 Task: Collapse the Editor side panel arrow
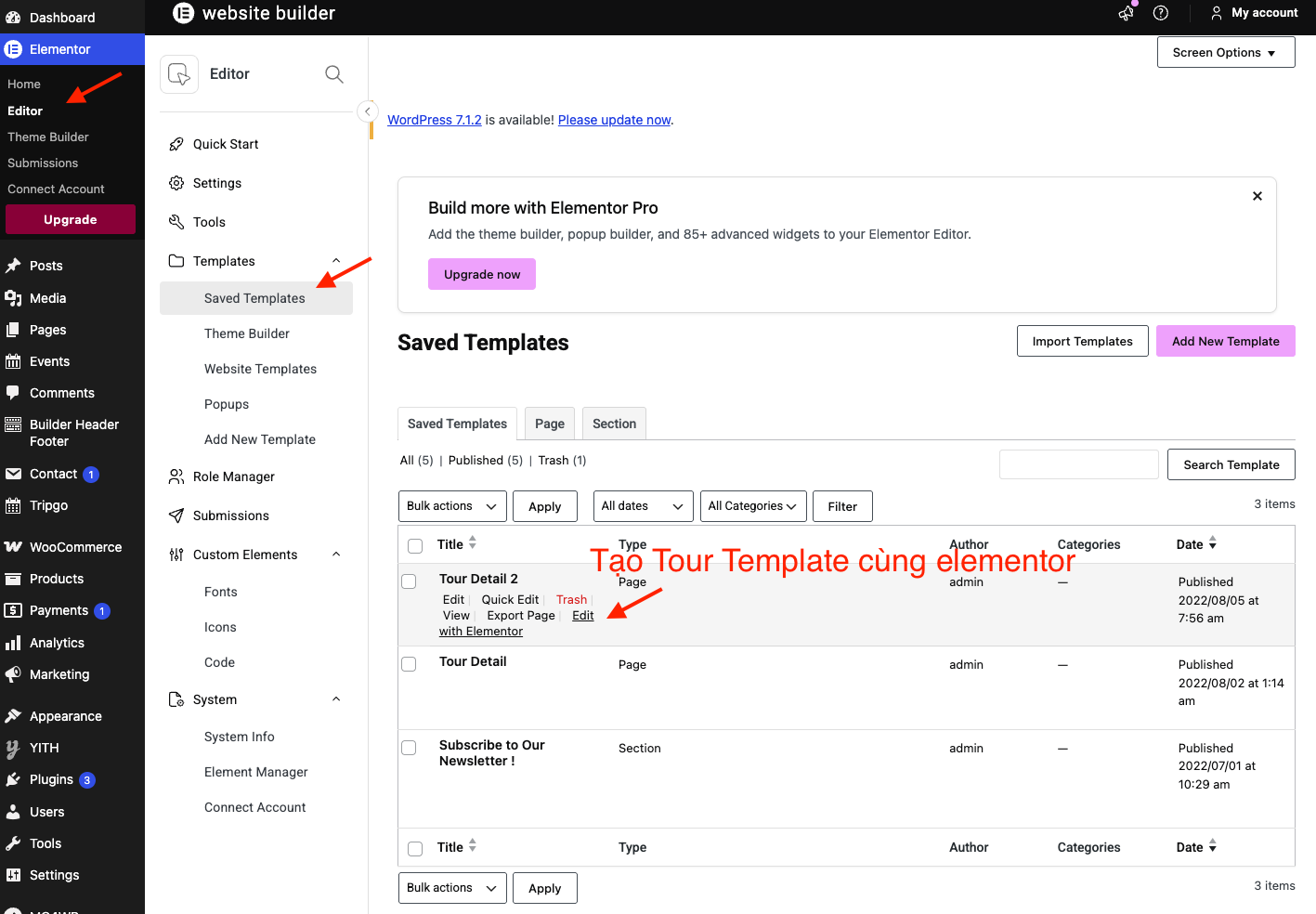(368, 111)
